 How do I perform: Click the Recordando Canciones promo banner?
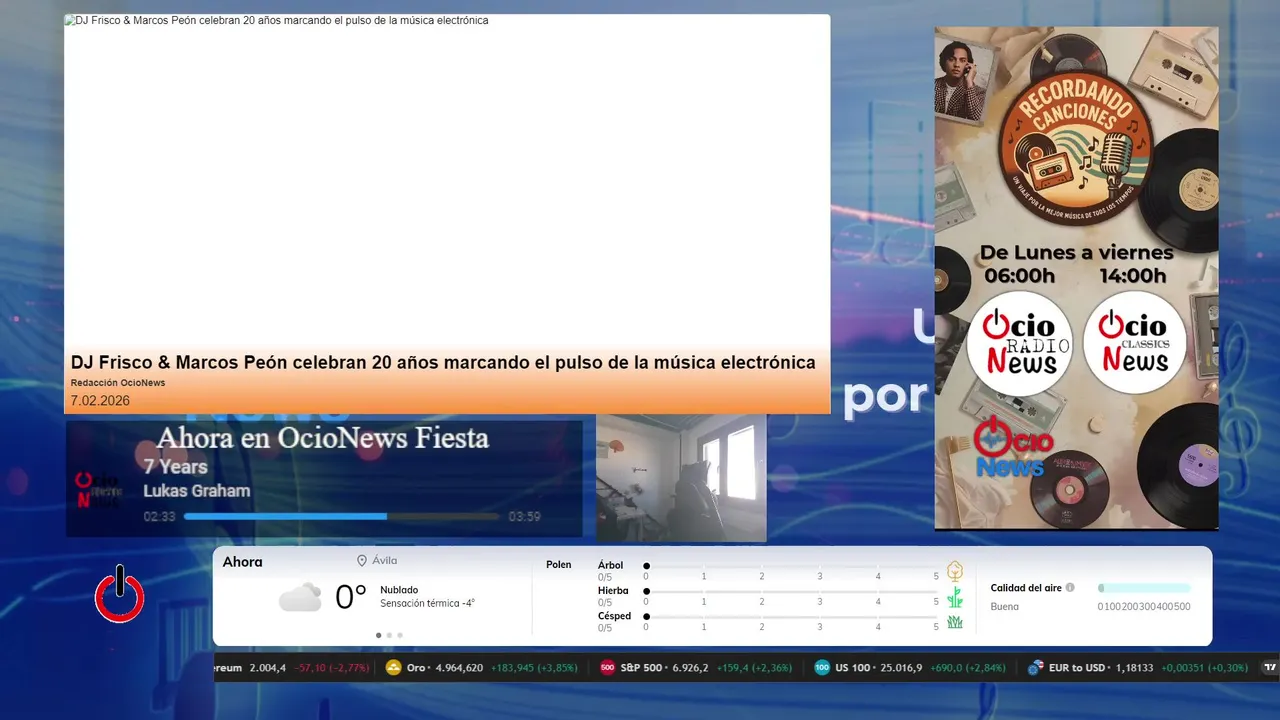(1076, 277)
